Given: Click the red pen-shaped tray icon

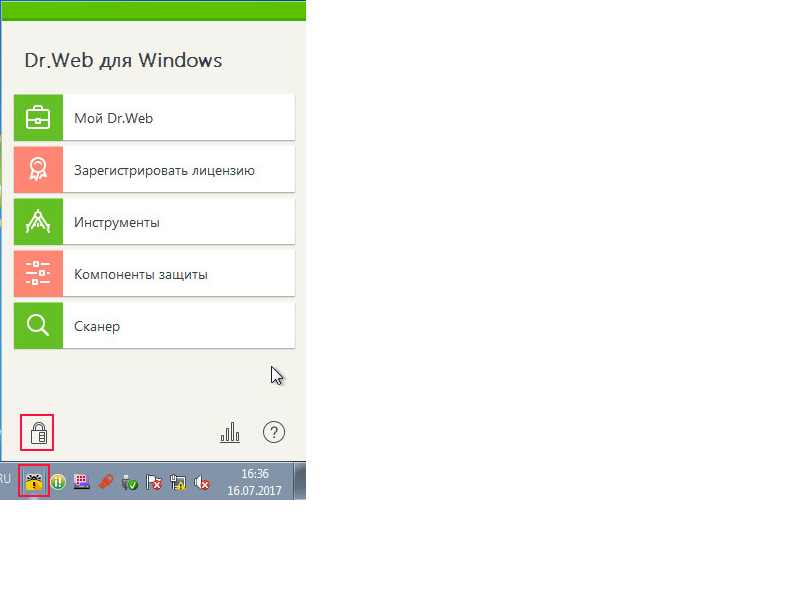Looking at the screenshot, I should click(x=105, y=481).
